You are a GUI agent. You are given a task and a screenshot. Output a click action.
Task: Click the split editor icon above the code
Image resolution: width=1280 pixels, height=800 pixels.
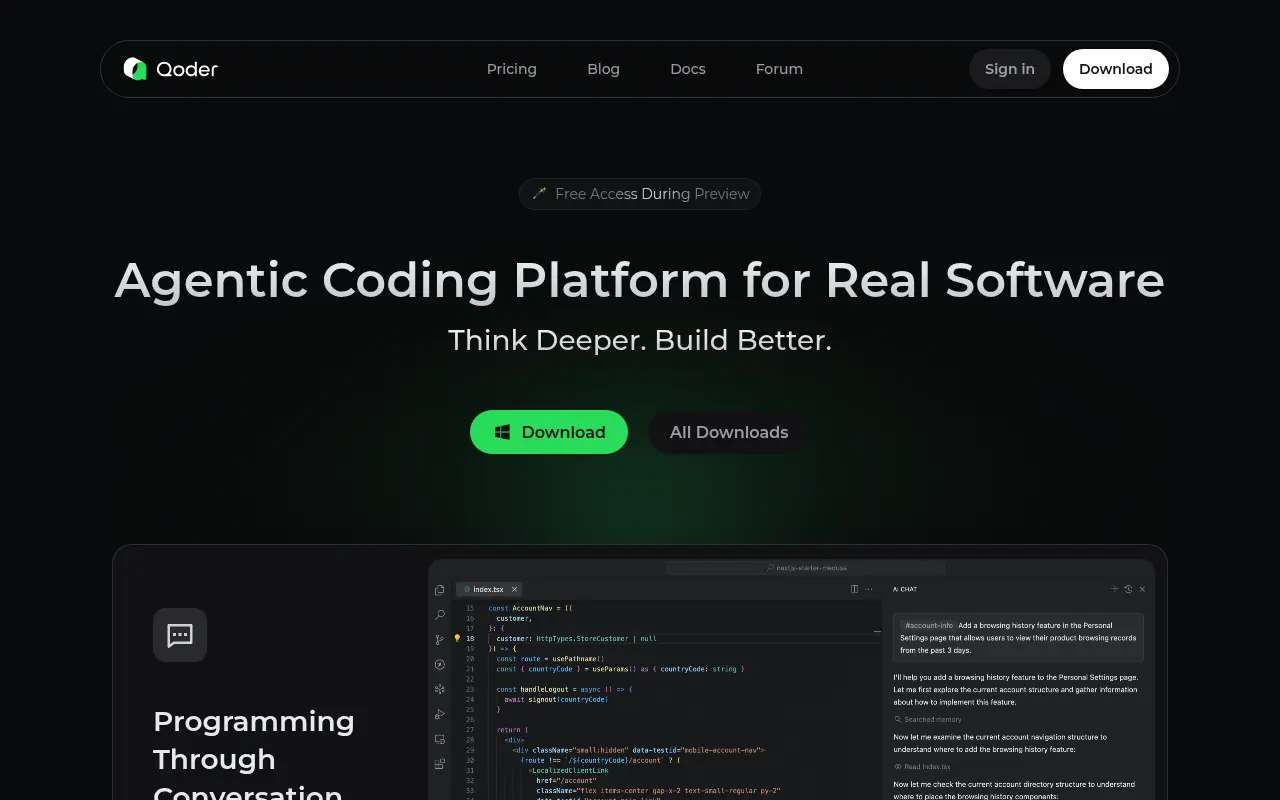coord(854,589)
